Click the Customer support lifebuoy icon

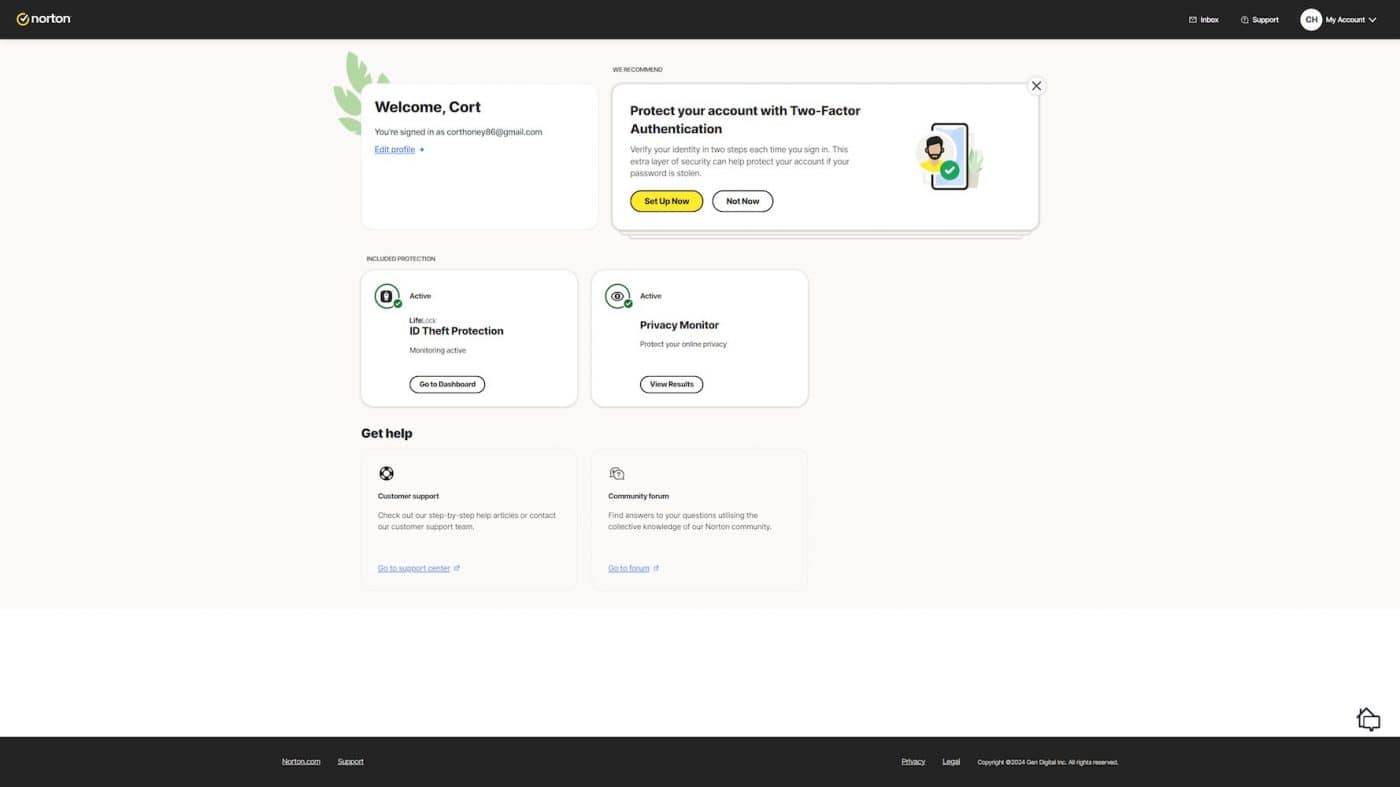387,473
